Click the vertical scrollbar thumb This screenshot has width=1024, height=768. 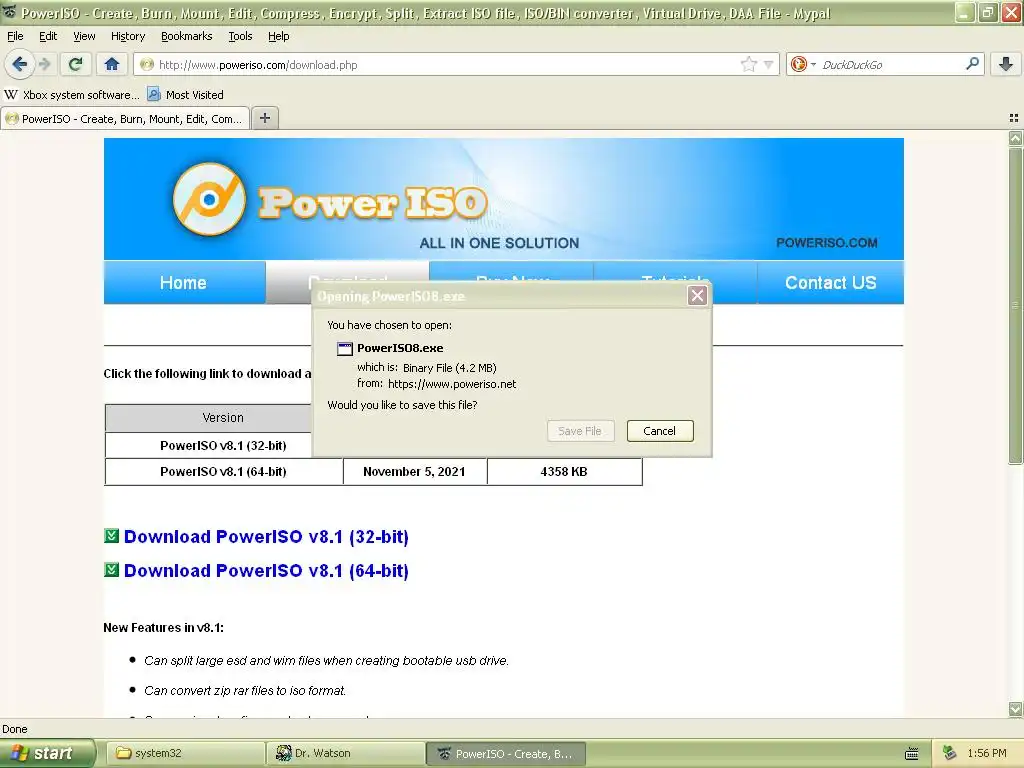tap(1015, 305)
